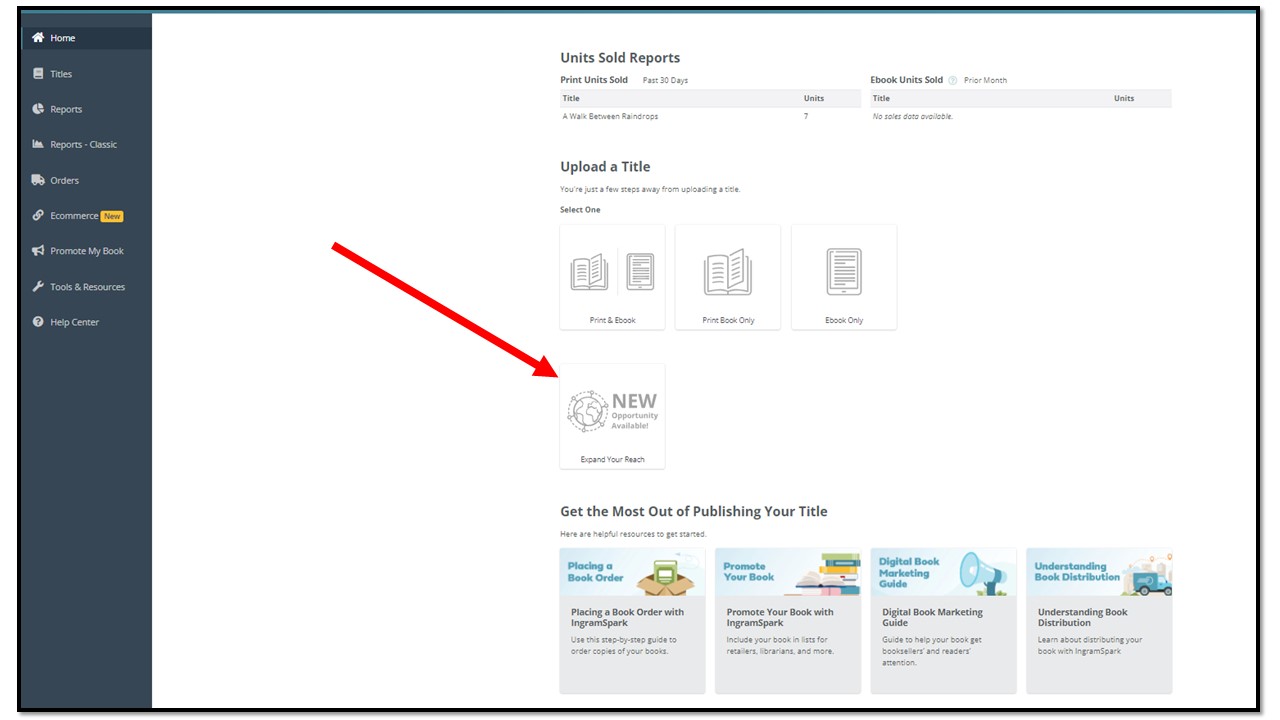Screen dimensions: 1280x720
Task: Click the Help Center question mark icon
Action: click(38, 322)
